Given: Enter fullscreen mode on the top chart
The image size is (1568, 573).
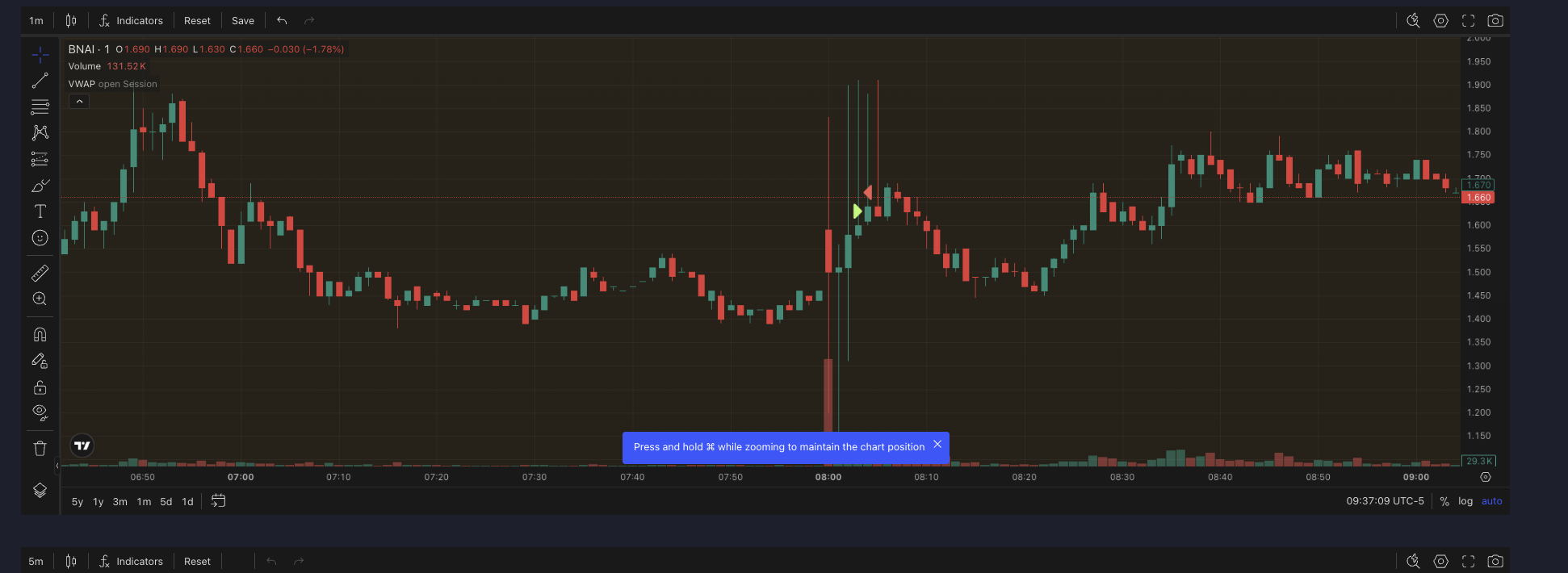Looking at the screenshot, I should (x=1468, y=21).
